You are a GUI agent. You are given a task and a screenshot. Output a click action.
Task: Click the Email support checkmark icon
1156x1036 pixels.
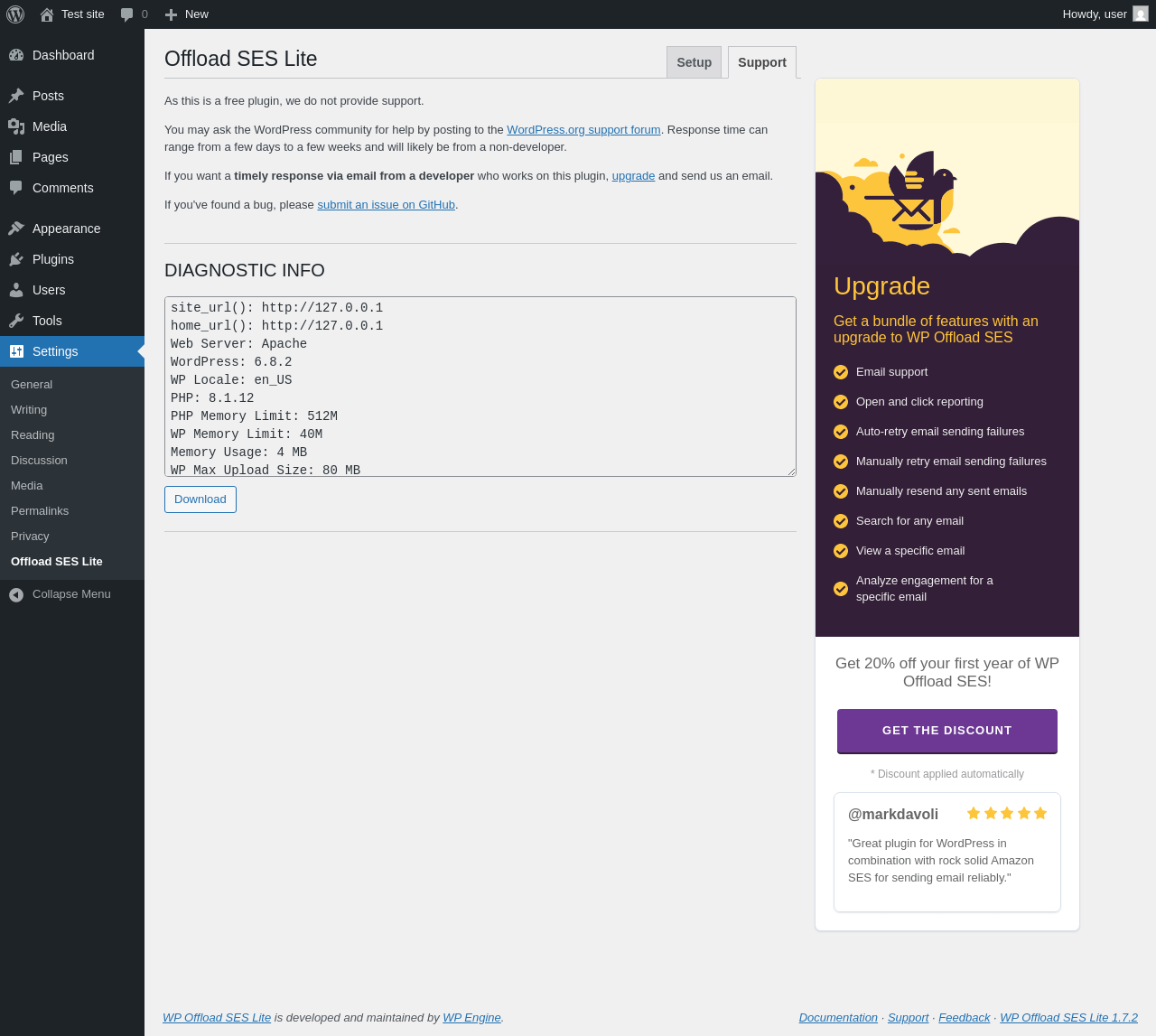[841, 372]
